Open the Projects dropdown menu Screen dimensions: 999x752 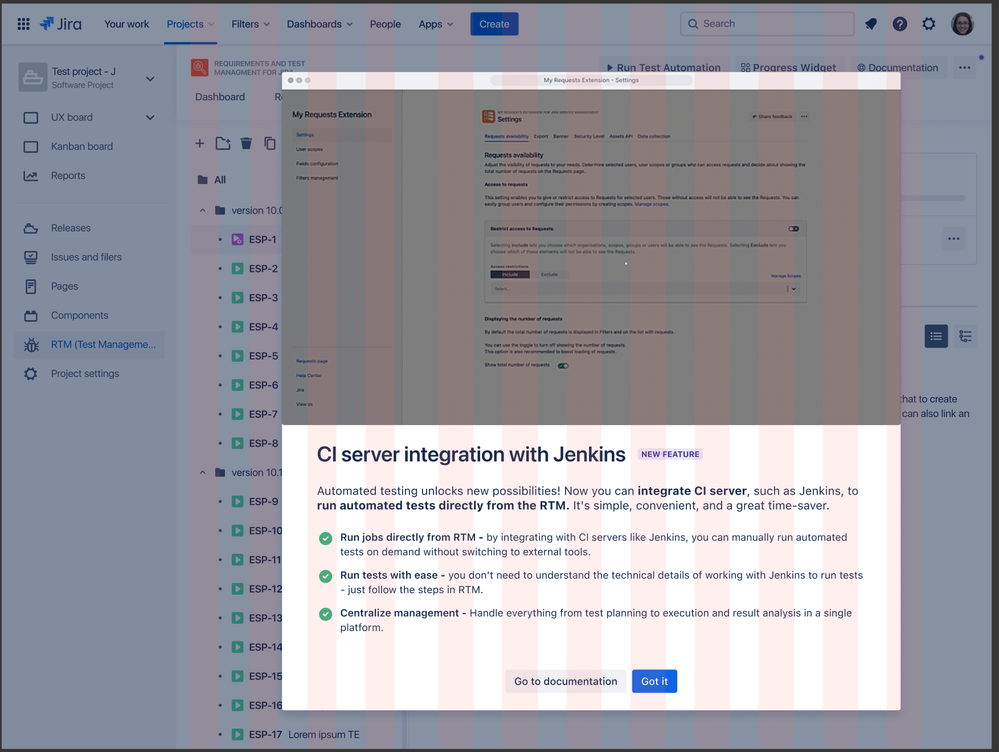click(x=190, y=24)
